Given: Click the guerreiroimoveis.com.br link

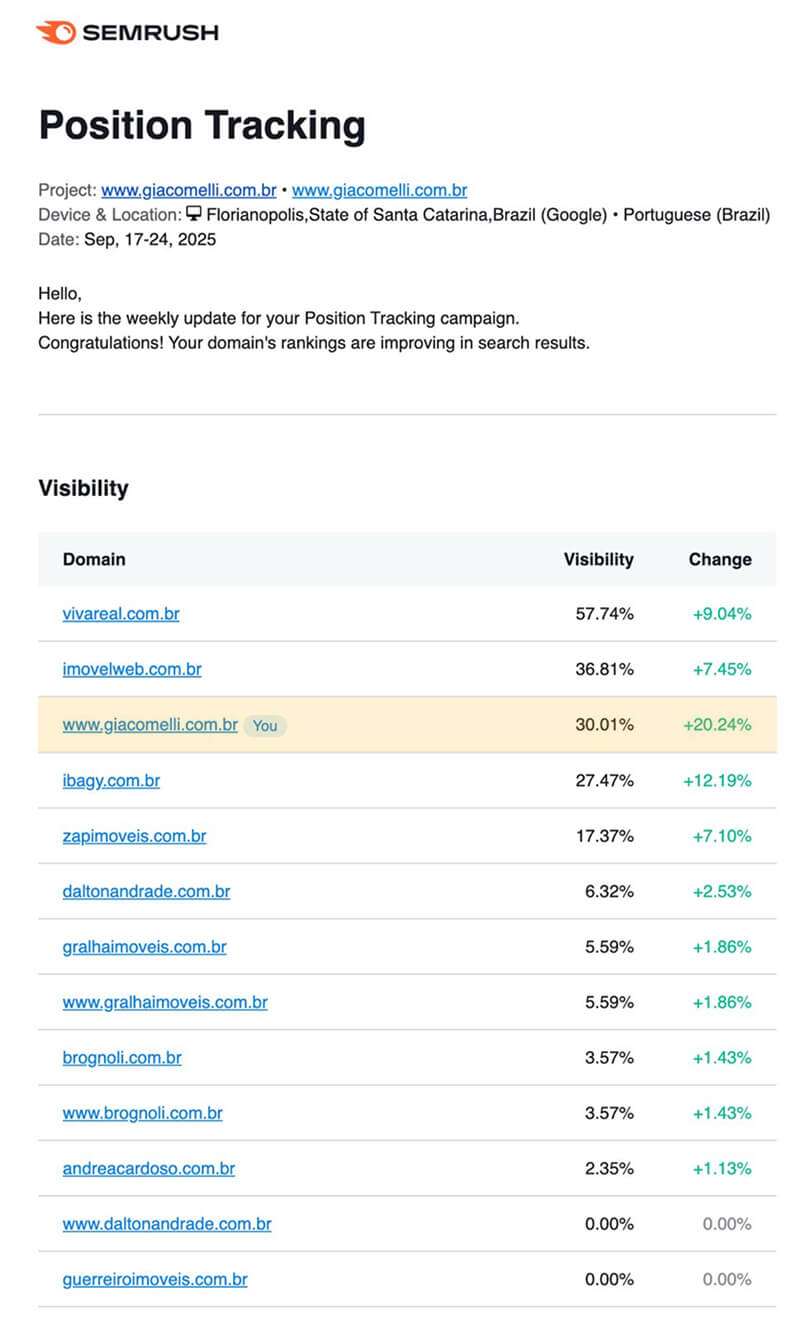Looking at the screenshot, I should tap(155, 1279).
